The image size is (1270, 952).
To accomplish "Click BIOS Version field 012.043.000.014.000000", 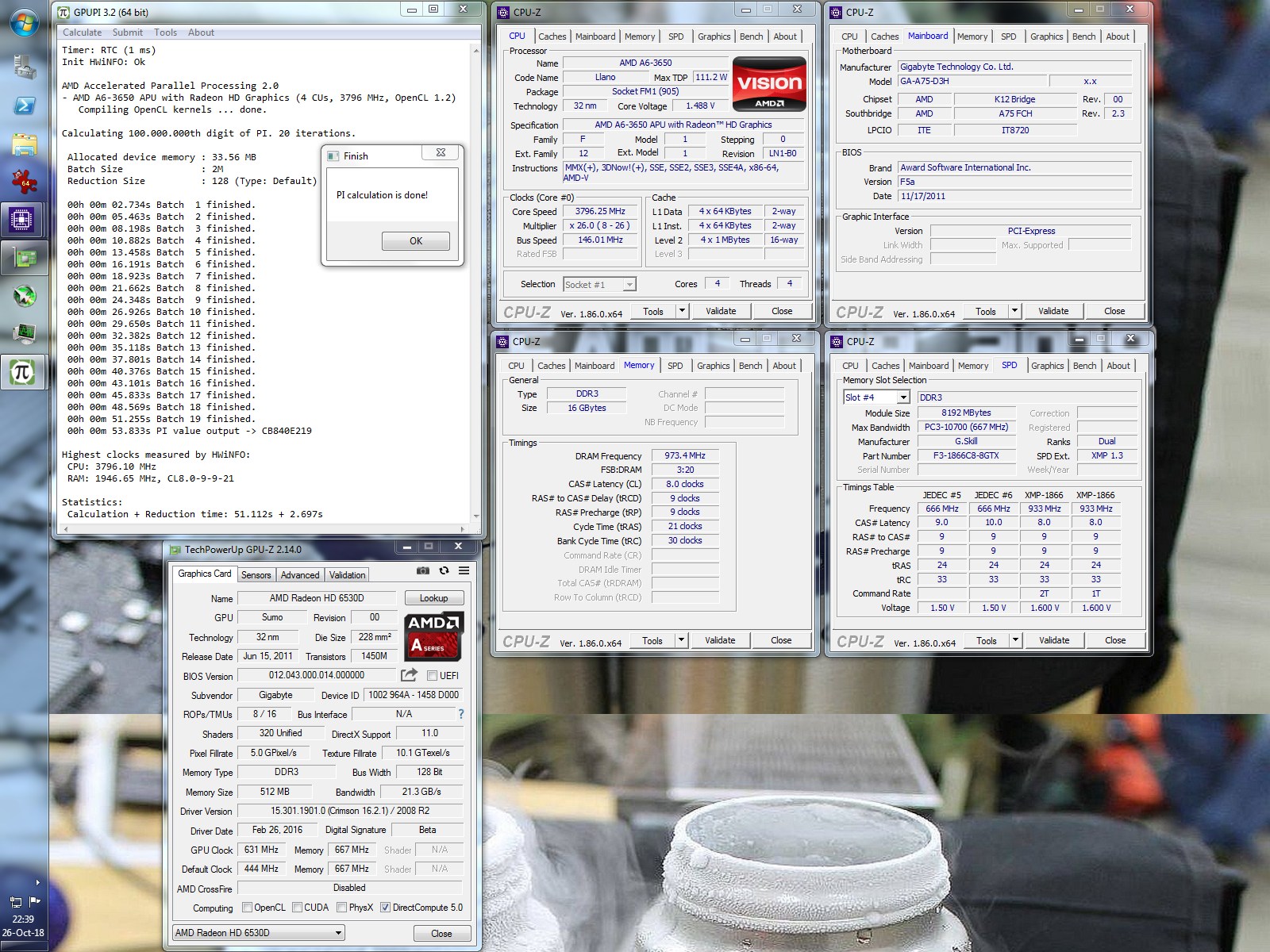I will tap(317, 675).
